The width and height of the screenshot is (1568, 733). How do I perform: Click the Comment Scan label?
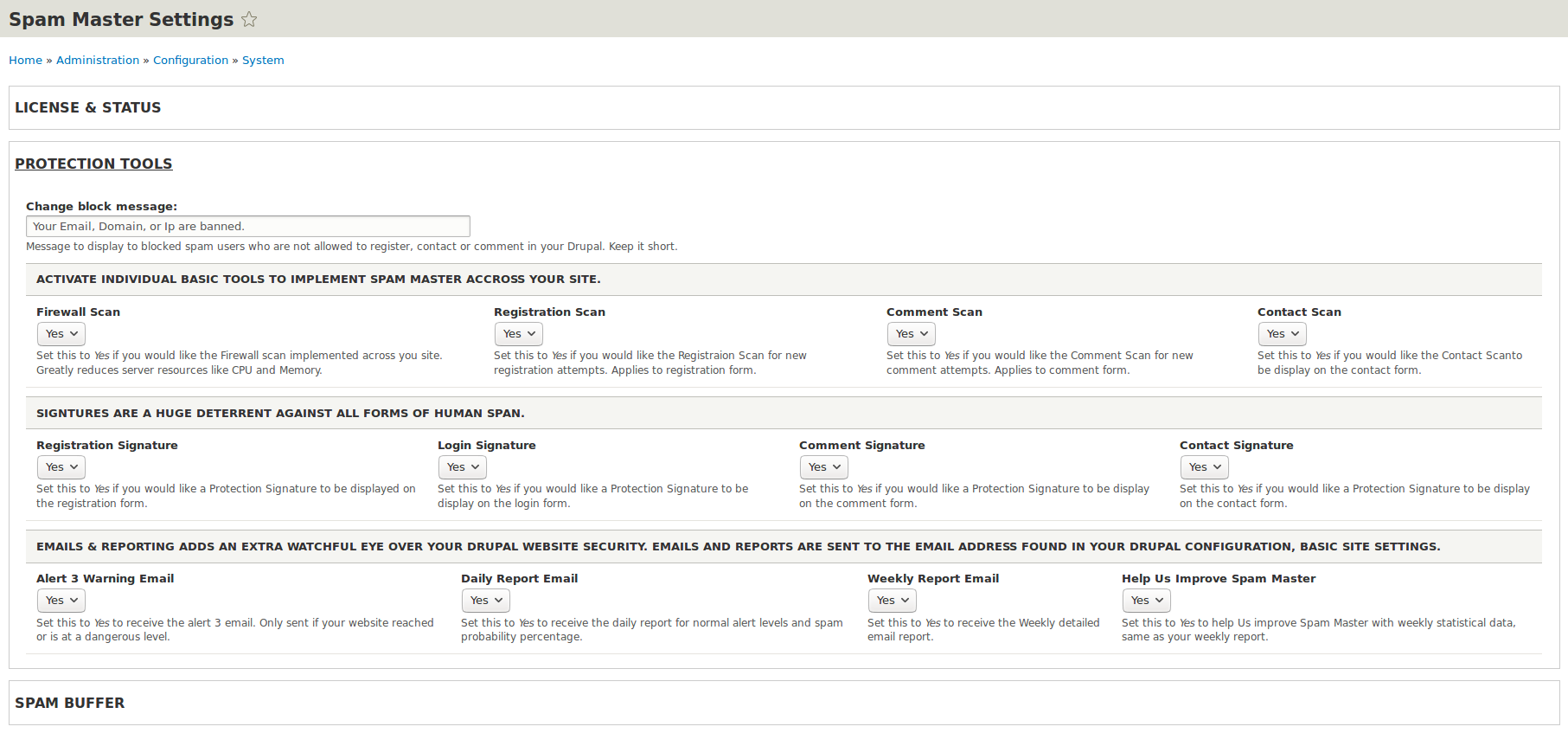tap(934, 312)
